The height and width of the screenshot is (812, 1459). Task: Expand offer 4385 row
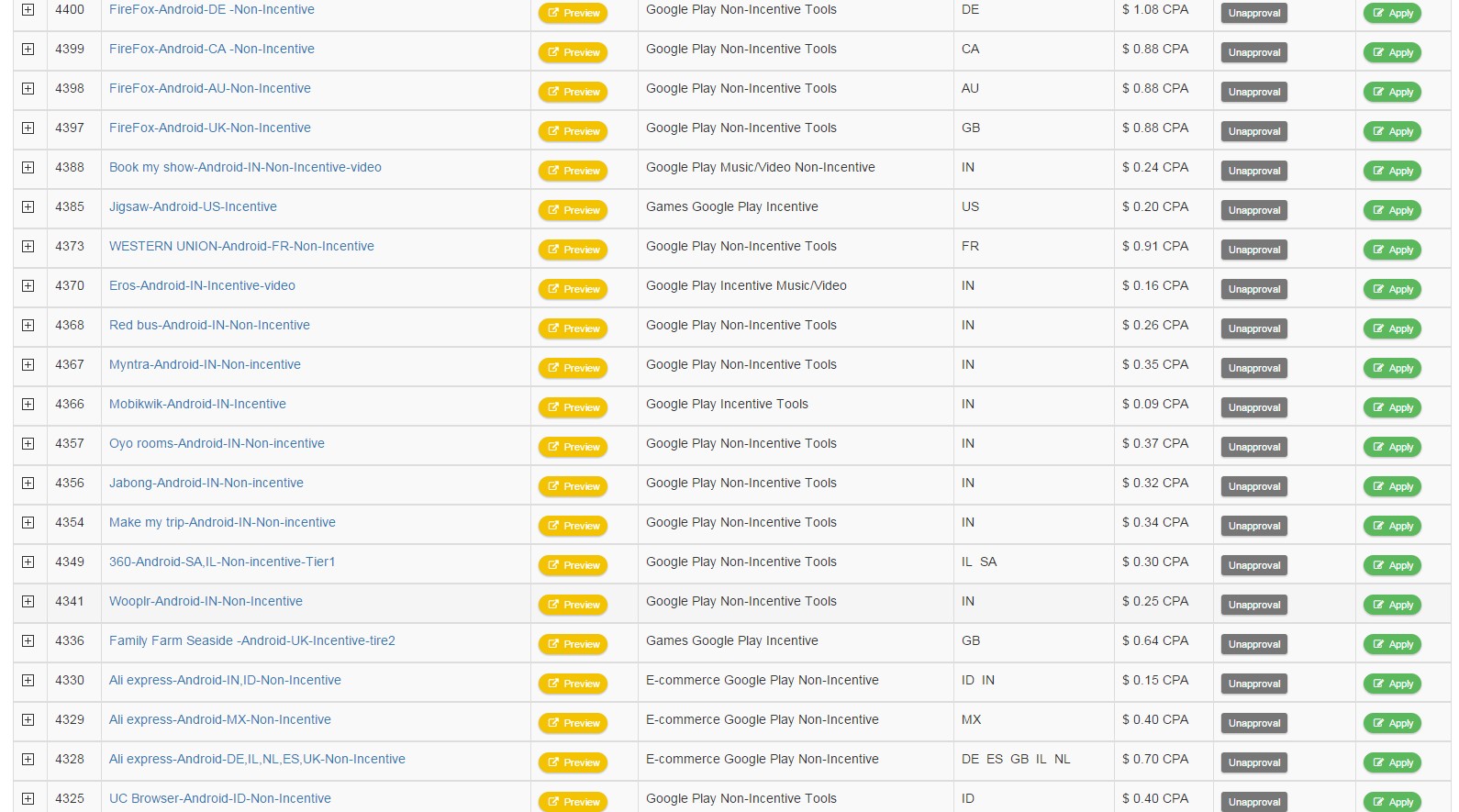pyautogui.click(x=28, y=207)
